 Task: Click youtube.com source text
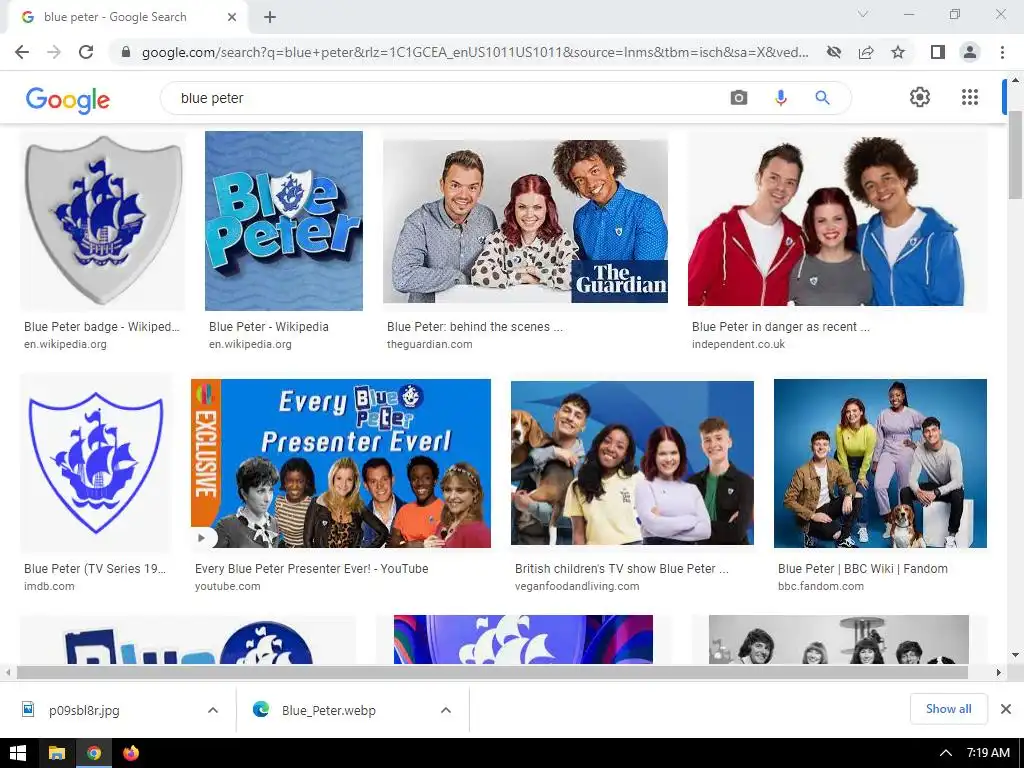pos(227,586)
